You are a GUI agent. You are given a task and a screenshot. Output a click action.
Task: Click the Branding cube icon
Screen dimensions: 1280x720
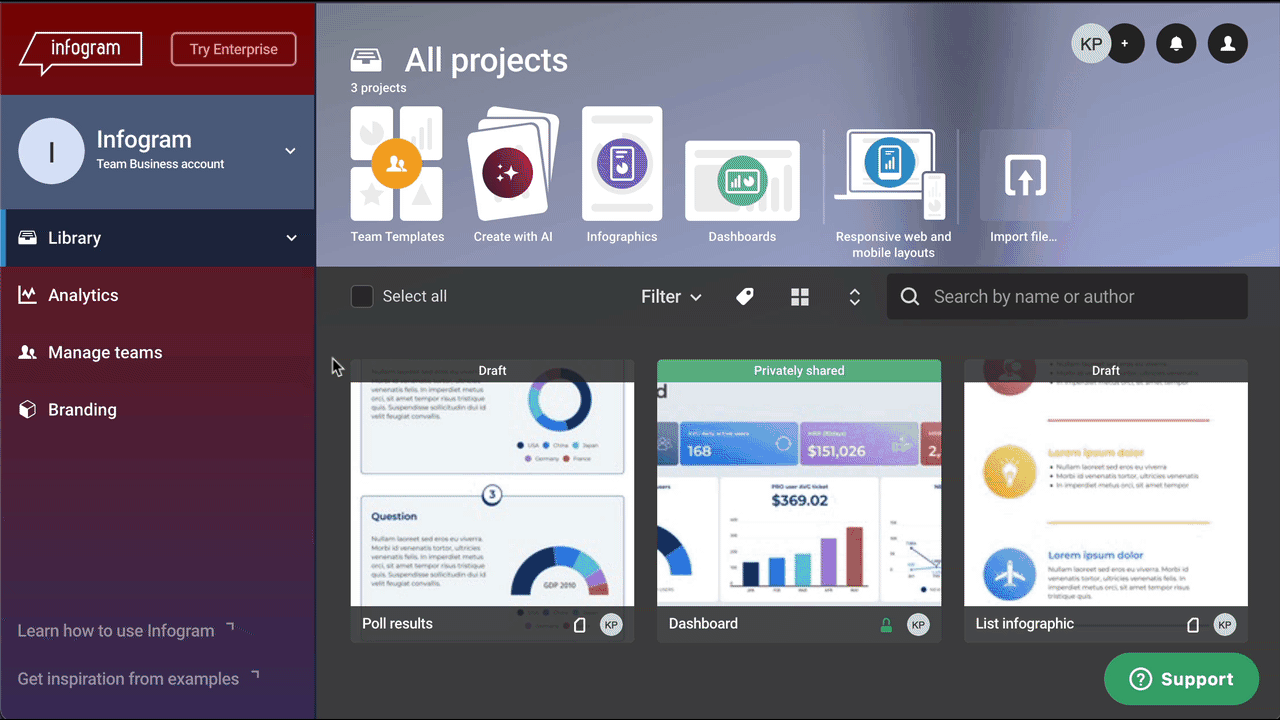pos(28,409)
